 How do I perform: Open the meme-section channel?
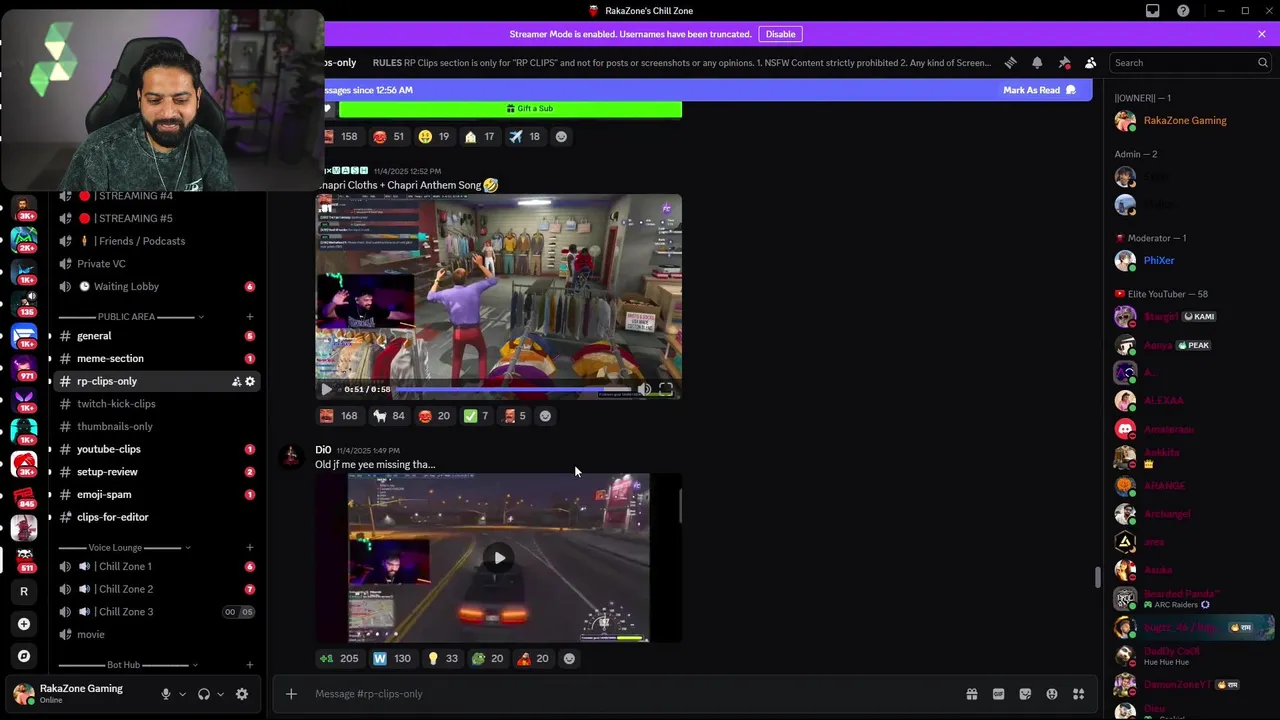coord(156,359)
